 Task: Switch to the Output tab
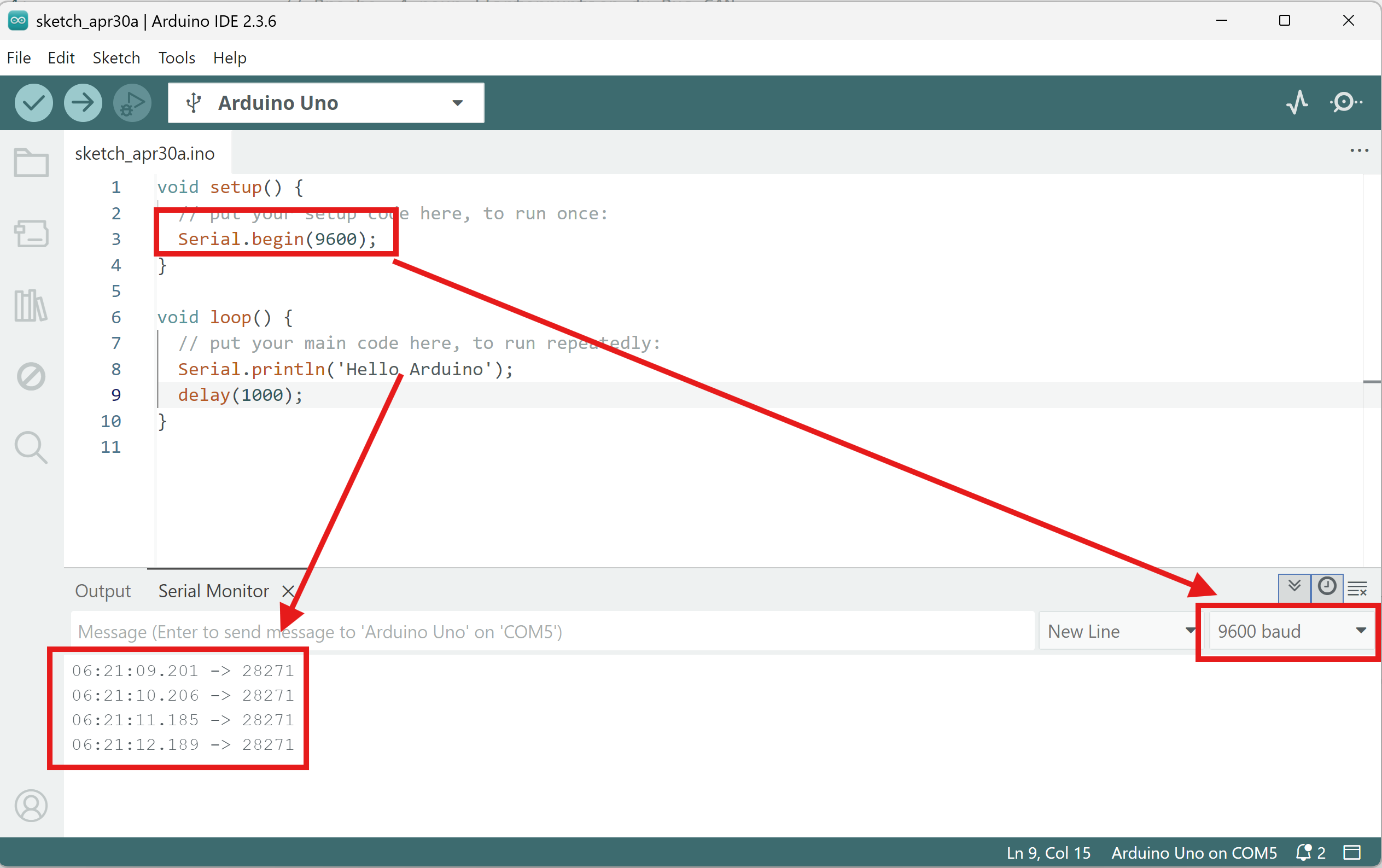pyautogui.click(x=103, y=591)
